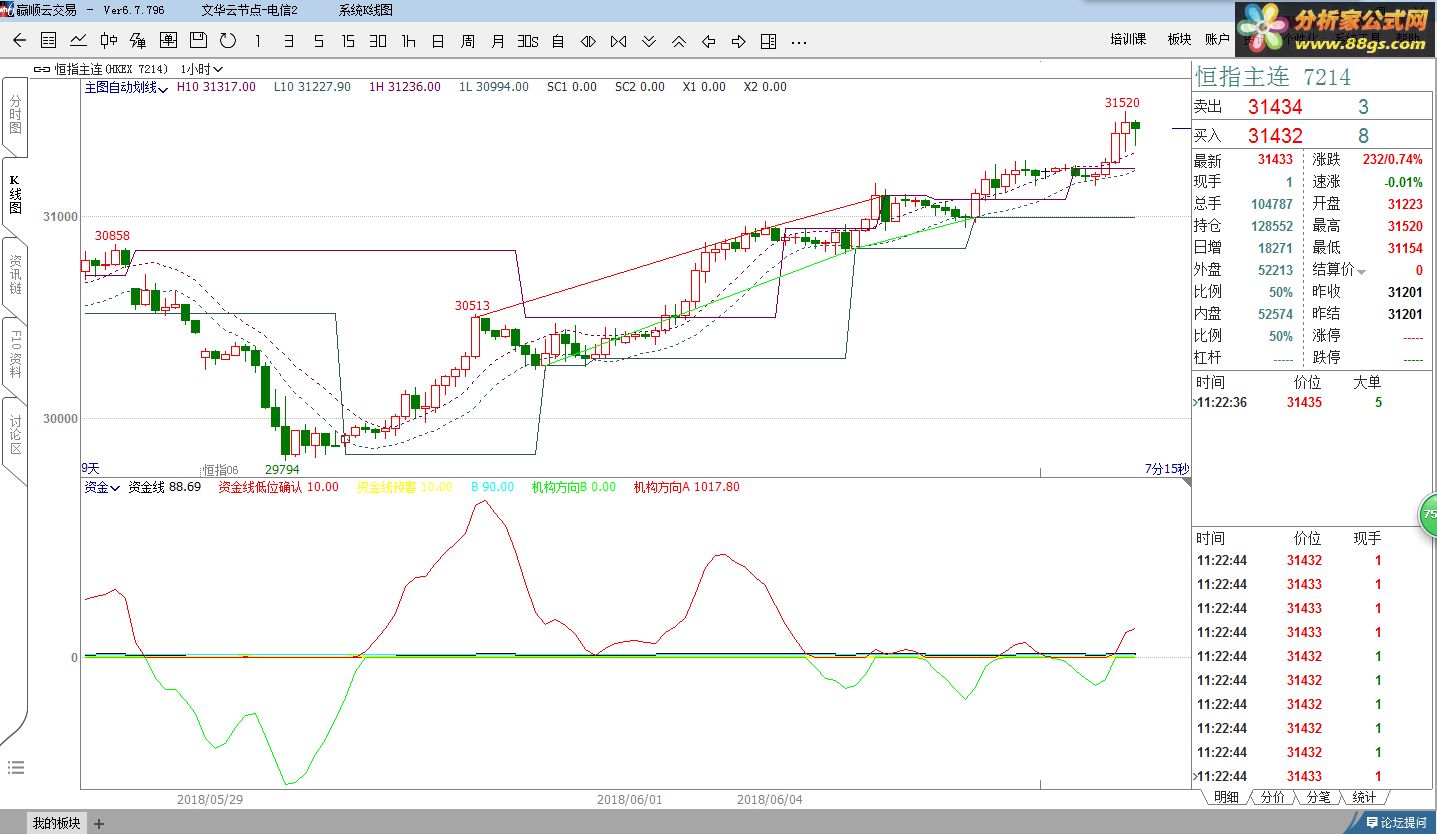Screen dimensions: 1437x834
Task: Open the 板块 menu
Action: click(x=1179, y=39)
